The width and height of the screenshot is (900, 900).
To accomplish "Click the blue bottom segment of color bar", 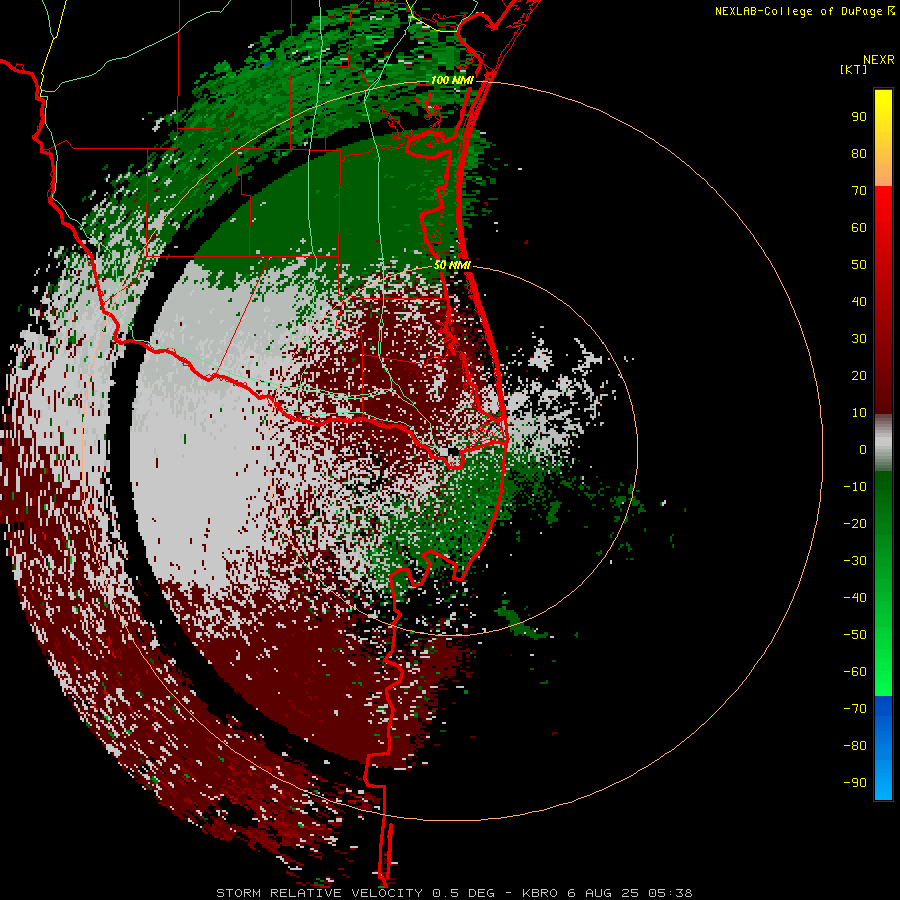I will tap(883, 748).
